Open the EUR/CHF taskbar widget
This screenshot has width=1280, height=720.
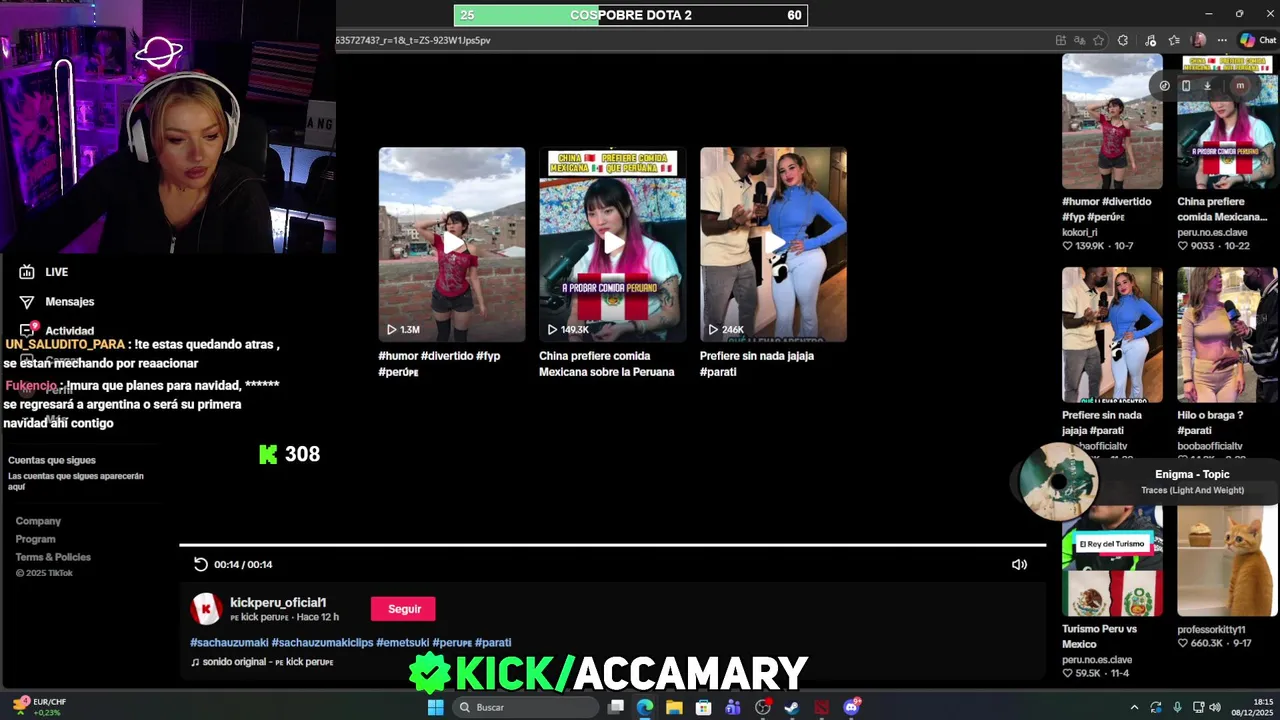(41, 707)
